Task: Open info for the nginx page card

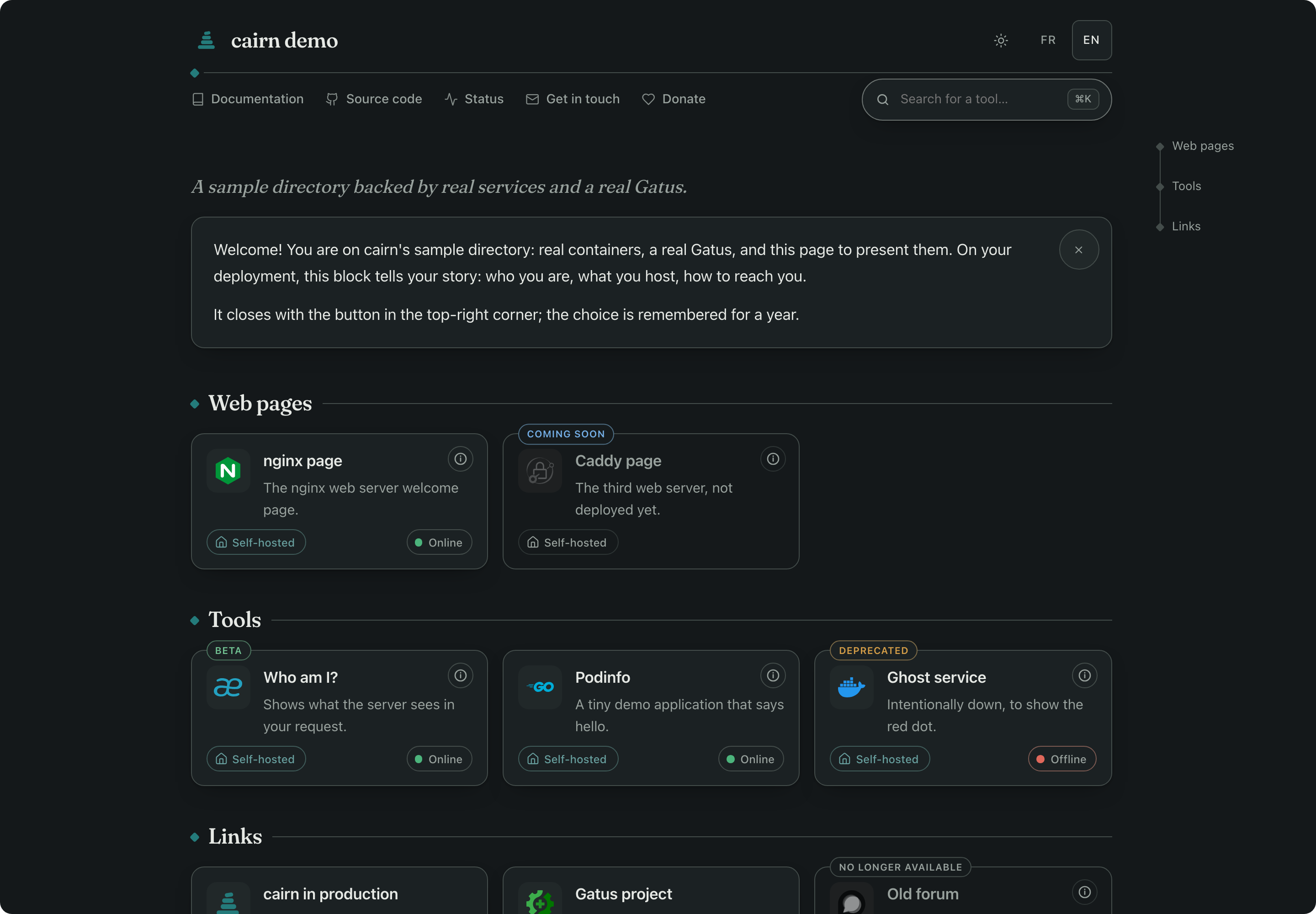Action: [x=460, y=459]
